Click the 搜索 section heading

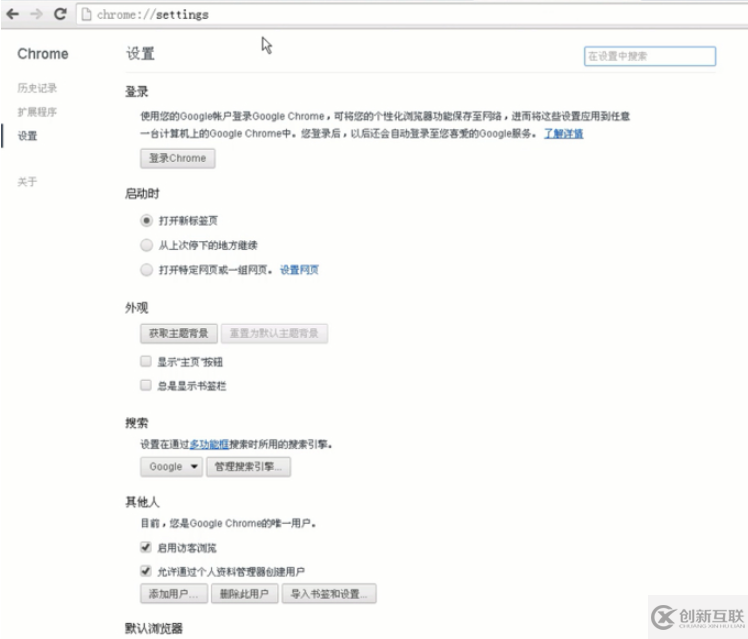136,423
